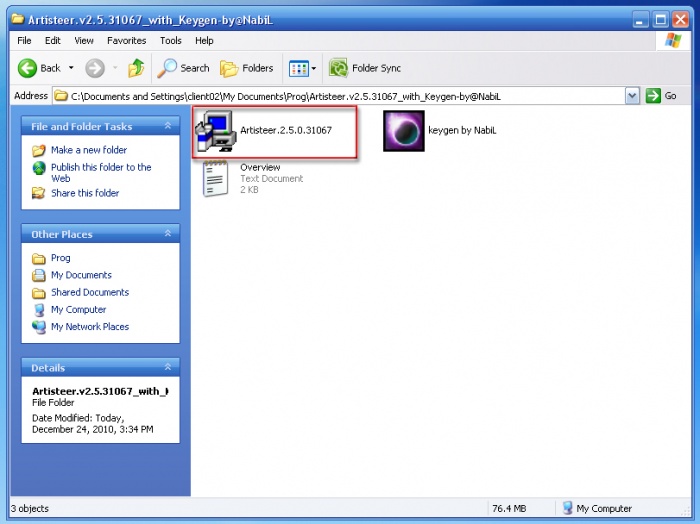Click the 76.4 MB status bar entry
The image size is (700, 524).
[x=509, y=508]
